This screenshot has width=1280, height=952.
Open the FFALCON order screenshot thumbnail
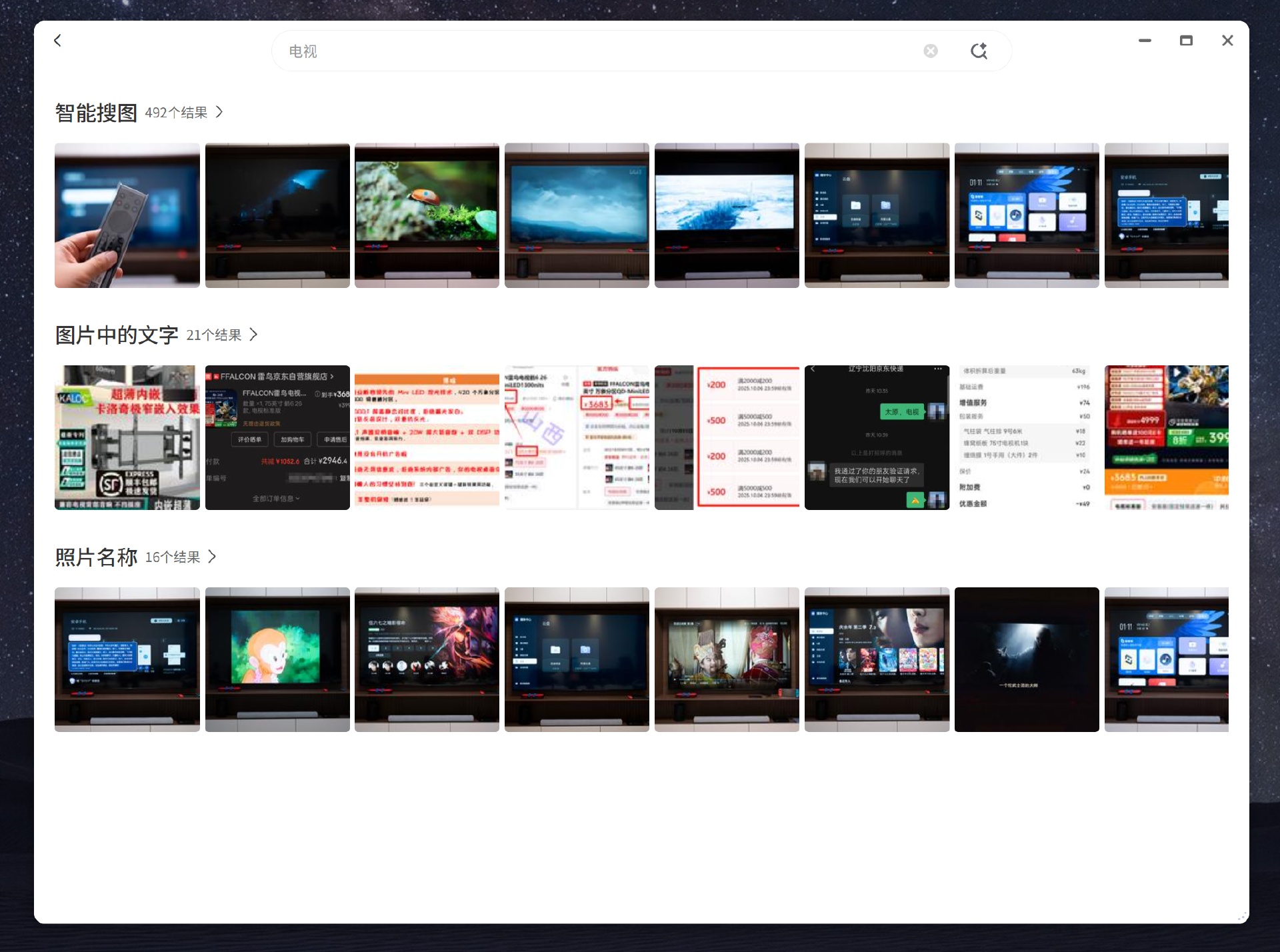coord(277,437)
